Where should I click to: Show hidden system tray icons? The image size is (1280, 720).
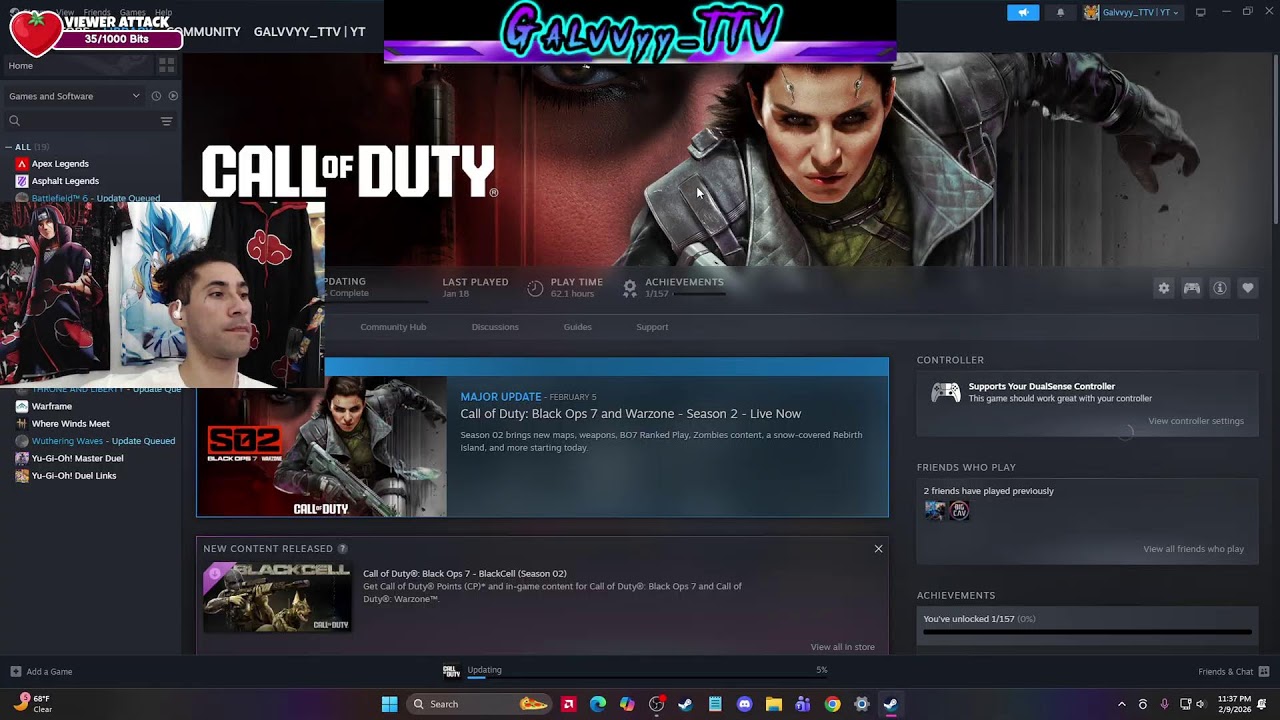(x=1121, y=704)
